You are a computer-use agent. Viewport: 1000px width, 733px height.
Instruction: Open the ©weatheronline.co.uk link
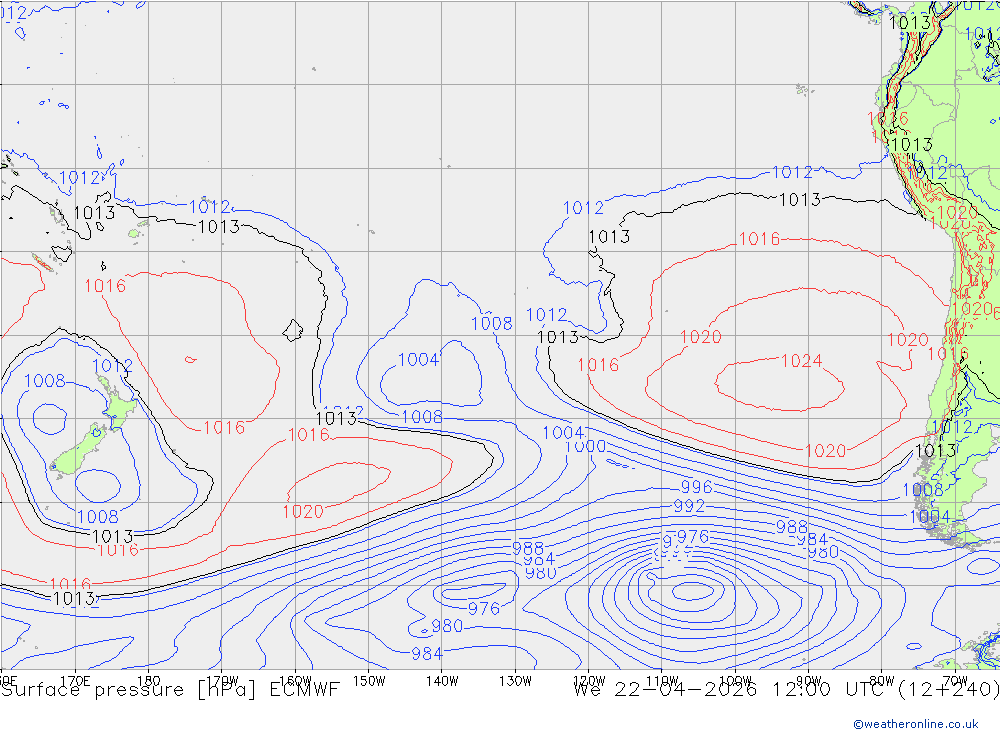pyautogui.click(x=916, y=724)
